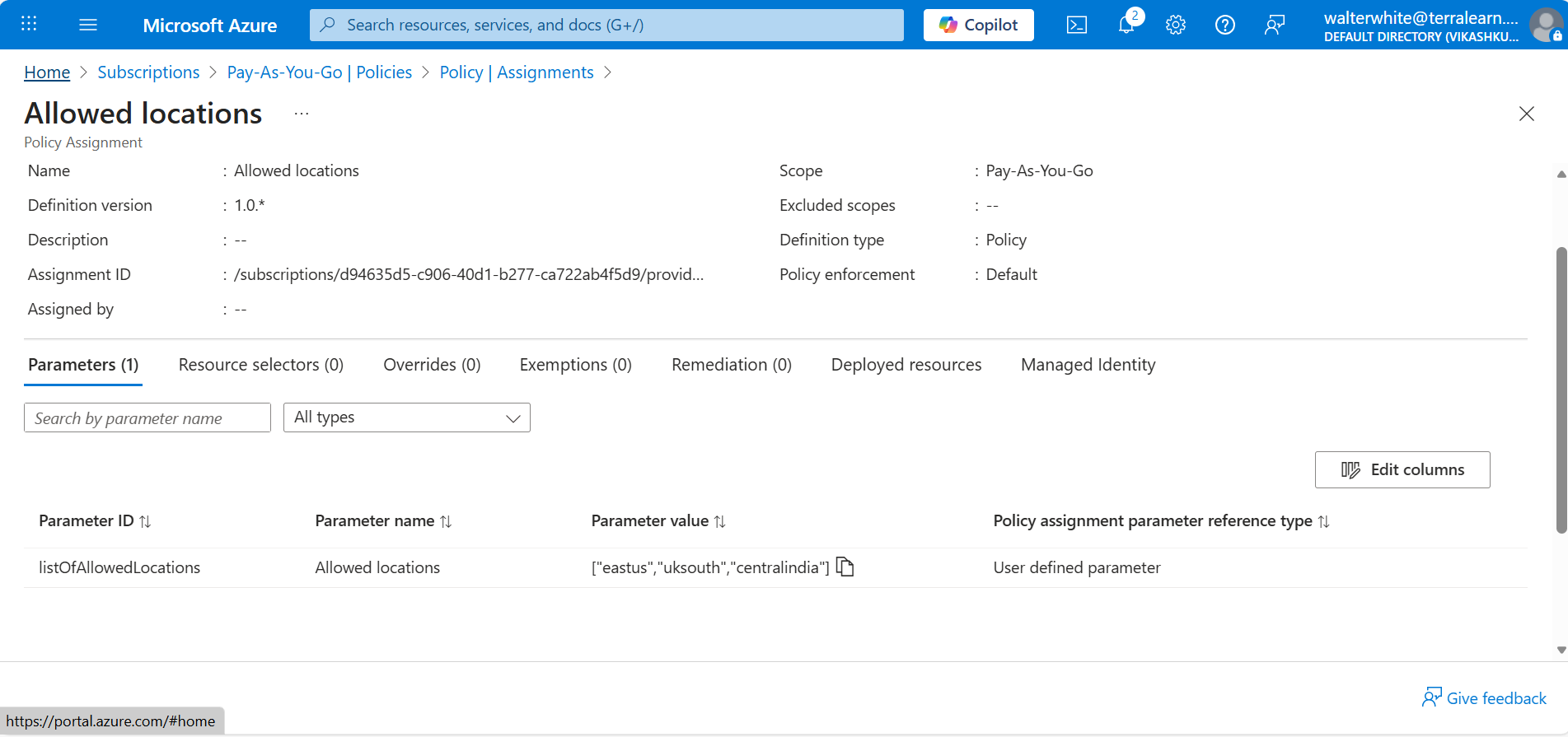Click the Give feedback link
Viewport: 1568px width, 737px height.
coord(1484,698)
